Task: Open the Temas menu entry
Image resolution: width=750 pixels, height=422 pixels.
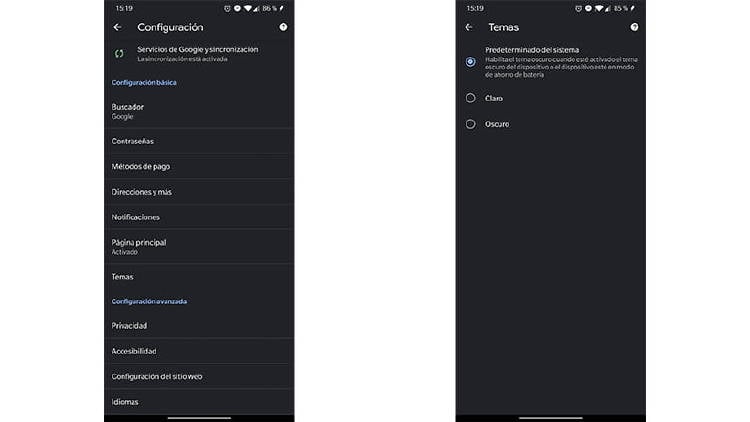Action: point(199,277)
